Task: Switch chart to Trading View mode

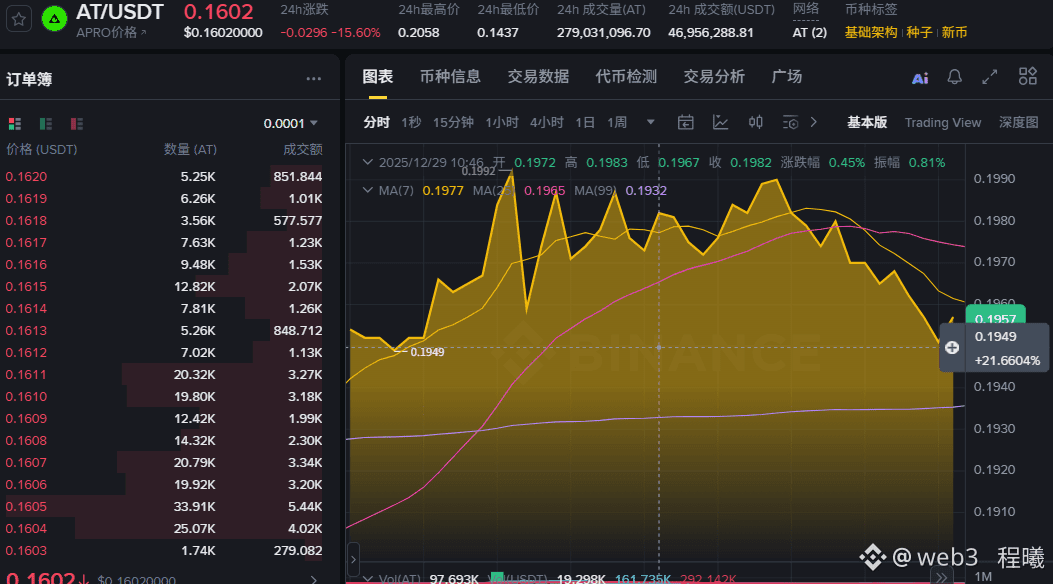Action: tap(943, 122)
